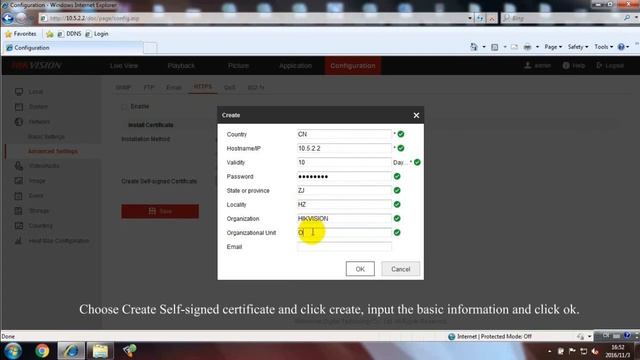Open the IE Page menu dropdown

click(x=553, y=47)
